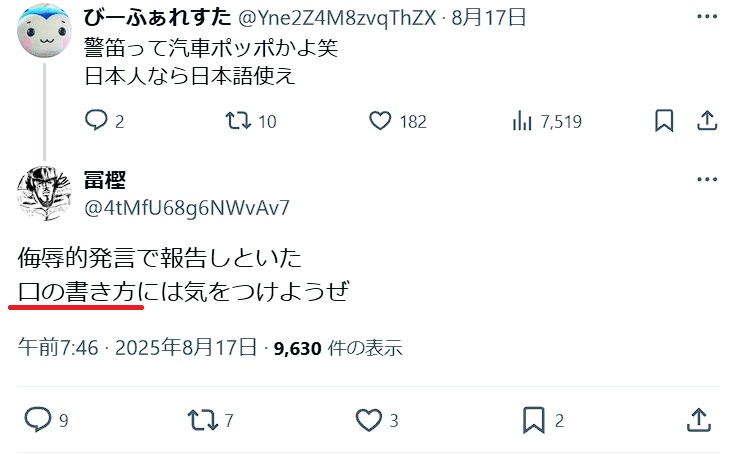Open the びーふぁれすた display name link
Screen dimensions: 736x455
coord(158,17)
